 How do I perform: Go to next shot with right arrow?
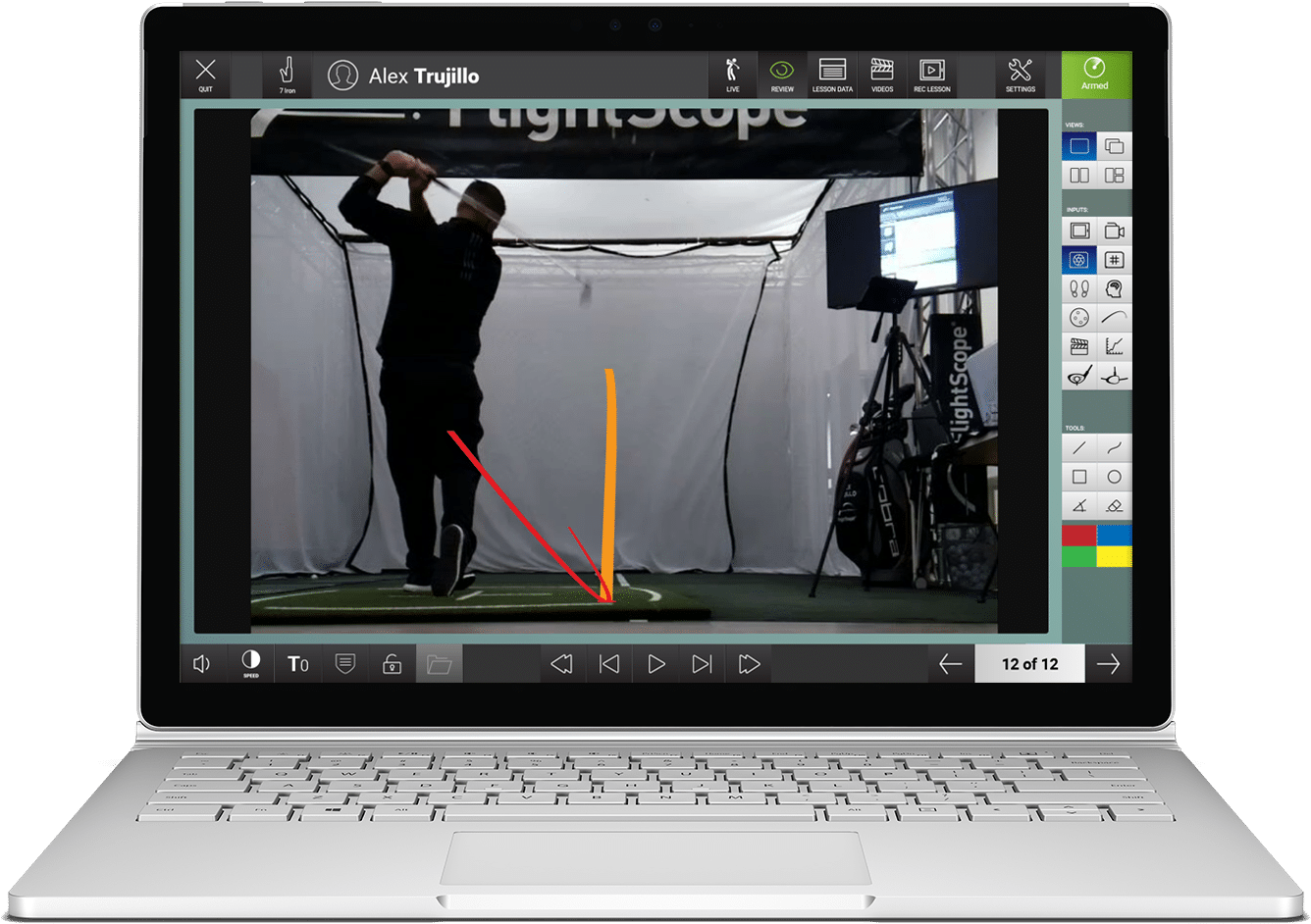(x=1109, y=664)
